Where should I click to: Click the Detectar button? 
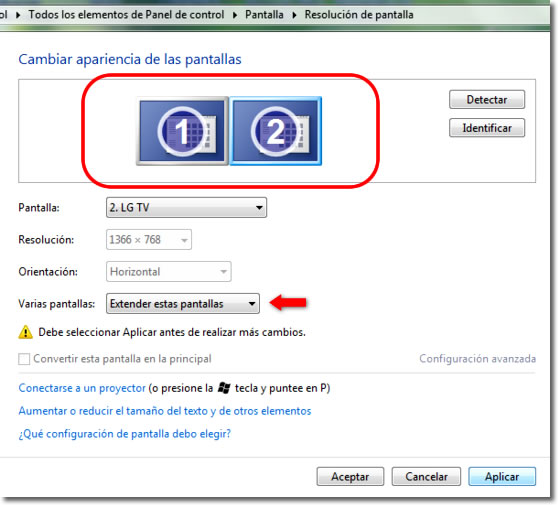tap(487, 99)
